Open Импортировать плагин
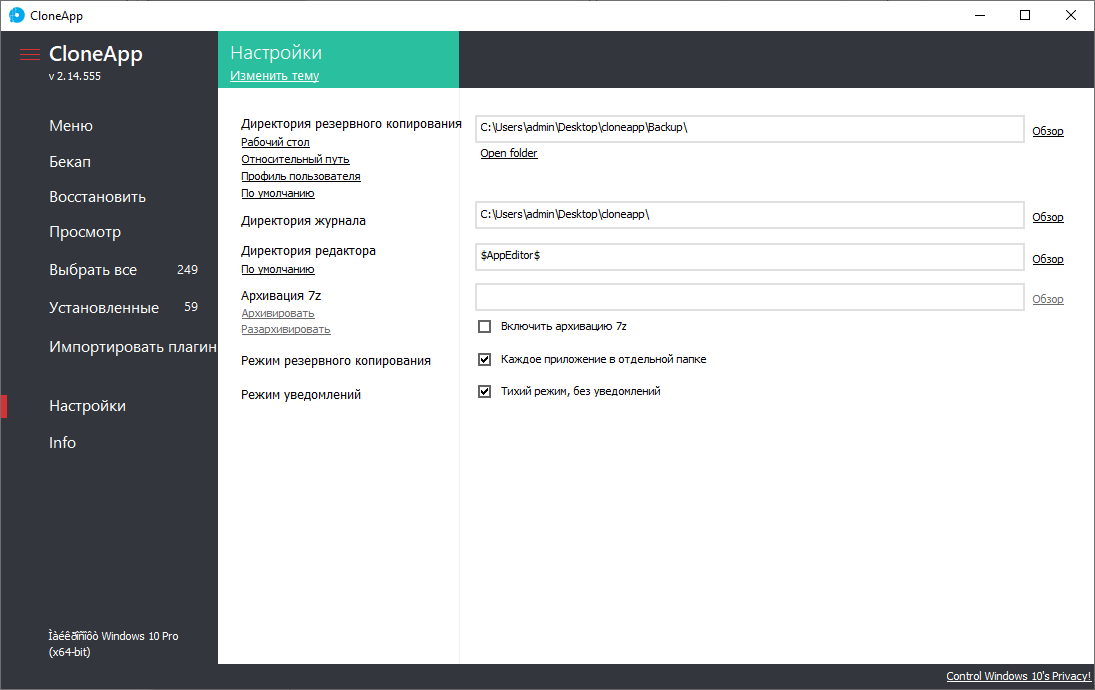Image resolution: width=1095 pixels, height=690 pixels. click(133, 347)
